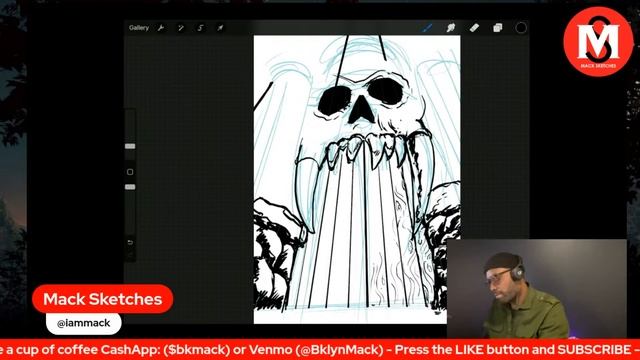Click the CashApp ($bkmack) ticker text
Screen dimensions: 640x360
tap(165, 350)
